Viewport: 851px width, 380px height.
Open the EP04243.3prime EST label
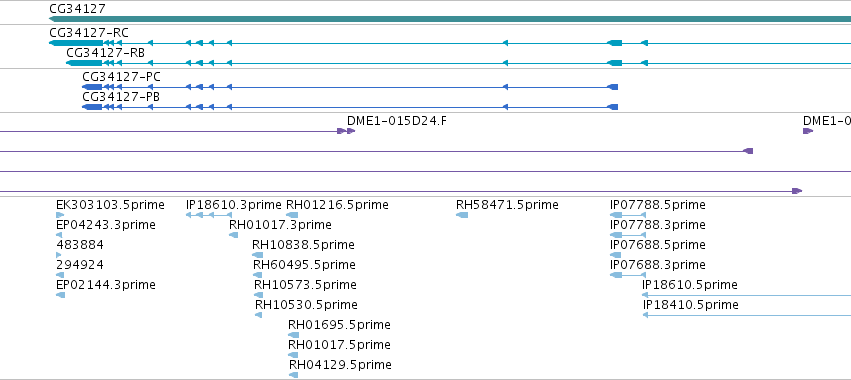pyautogui.click(x=106, y=225)
